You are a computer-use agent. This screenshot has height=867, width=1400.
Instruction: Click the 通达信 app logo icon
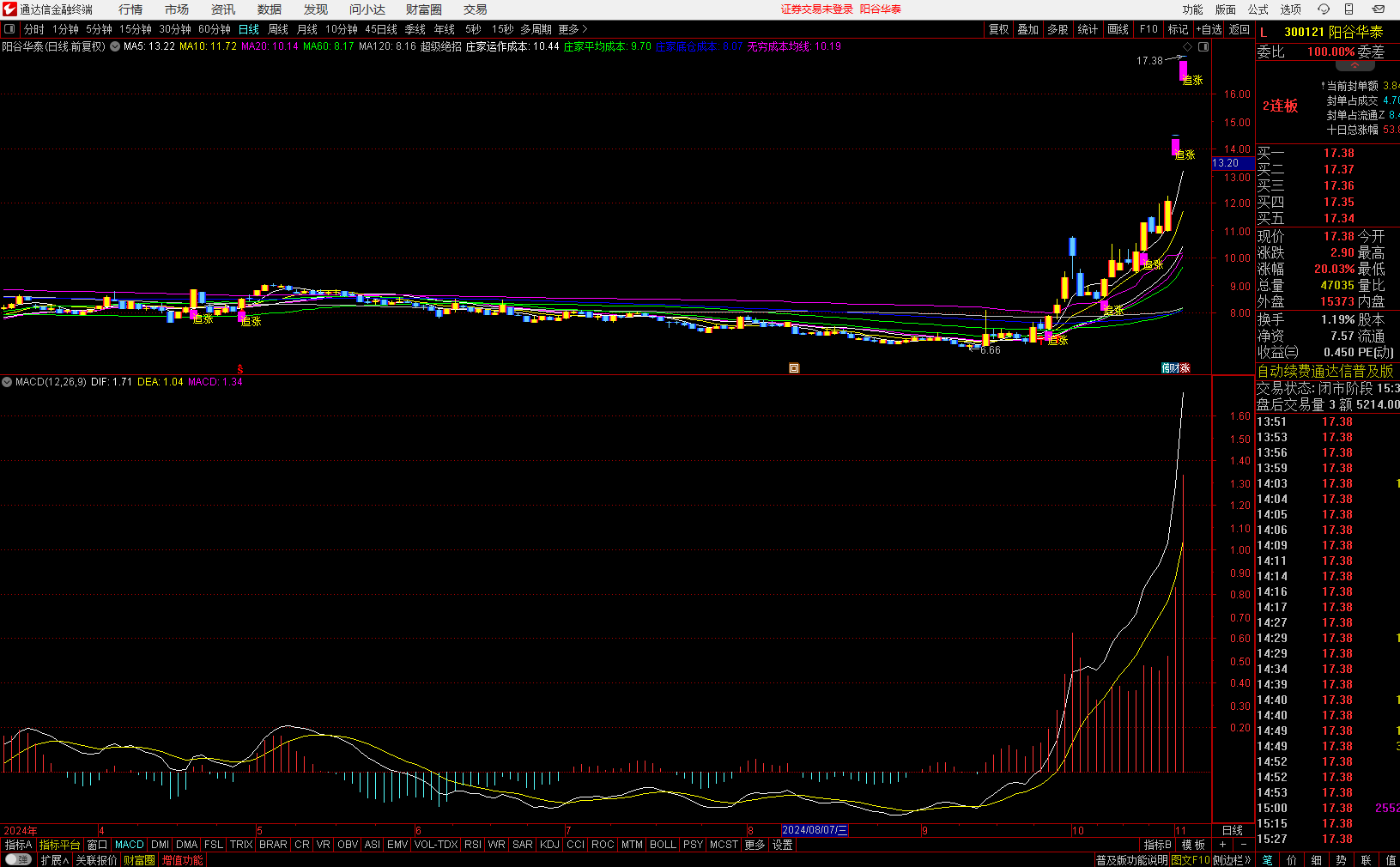(9, 9)
